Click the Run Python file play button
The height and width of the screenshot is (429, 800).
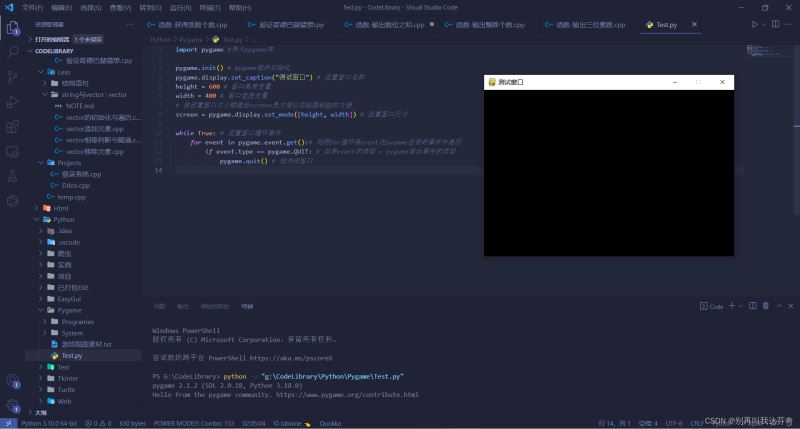pos(754,24)
